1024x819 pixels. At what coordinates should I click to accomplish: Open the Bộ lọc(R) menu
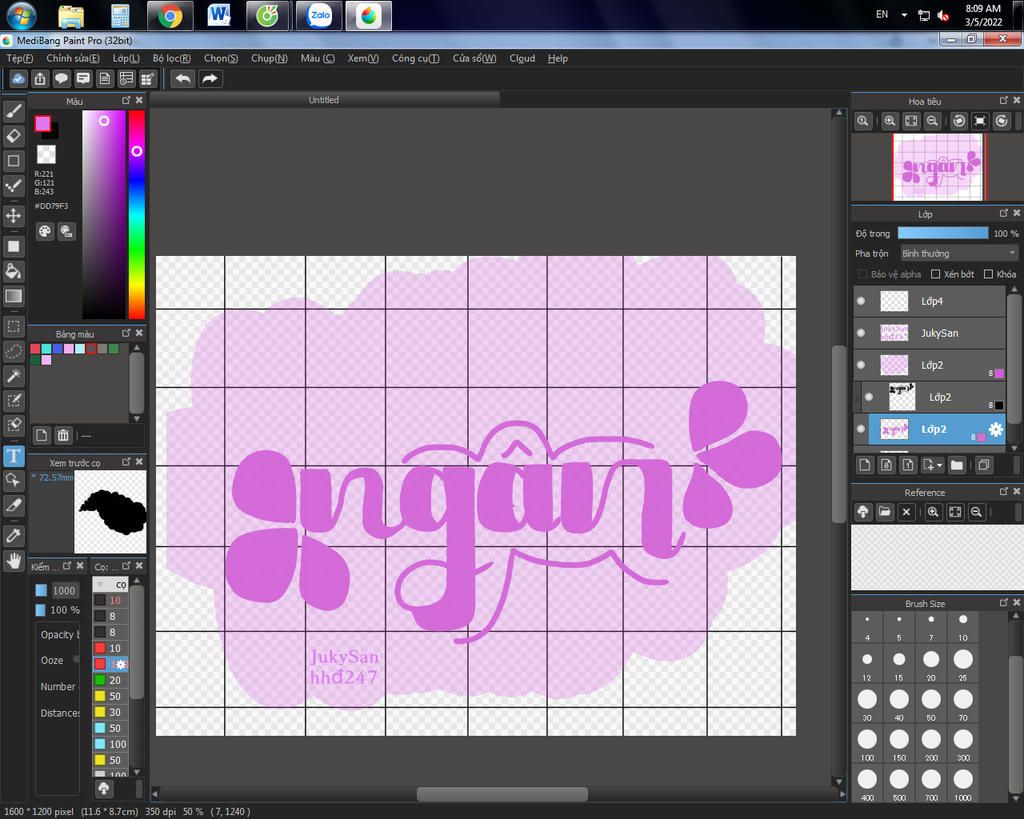[172, 58]
